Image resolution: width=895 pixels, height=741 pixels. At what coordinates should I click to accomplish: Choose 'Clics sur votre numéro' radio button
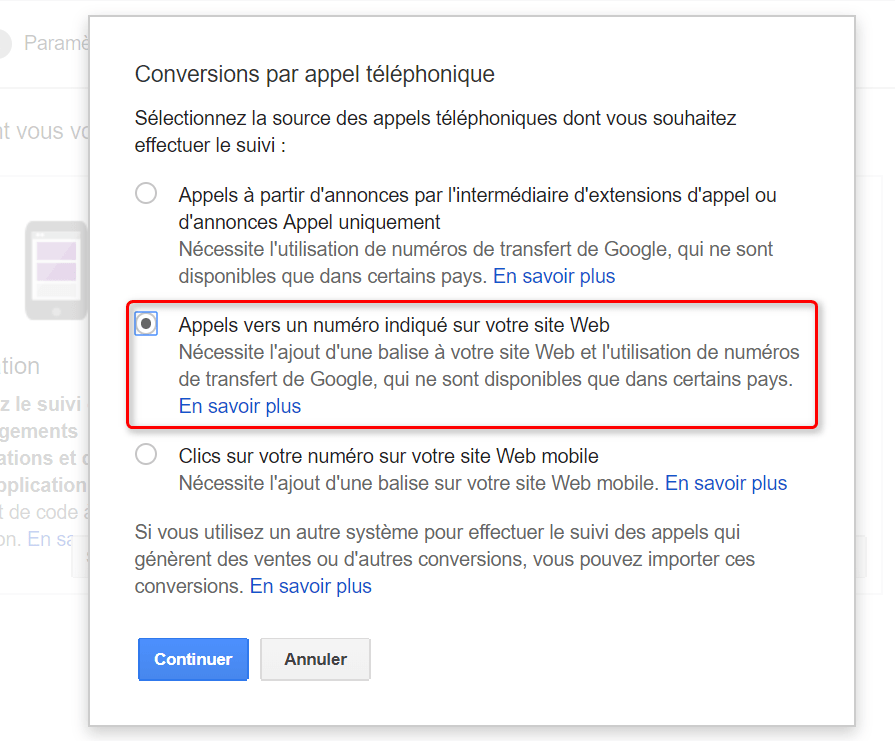coord(146,454)
